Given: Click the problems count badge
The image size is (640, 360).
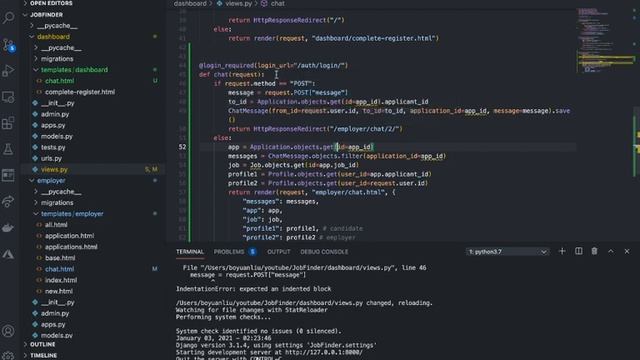Looking at the screenshot, I should [x=253, y=252].
